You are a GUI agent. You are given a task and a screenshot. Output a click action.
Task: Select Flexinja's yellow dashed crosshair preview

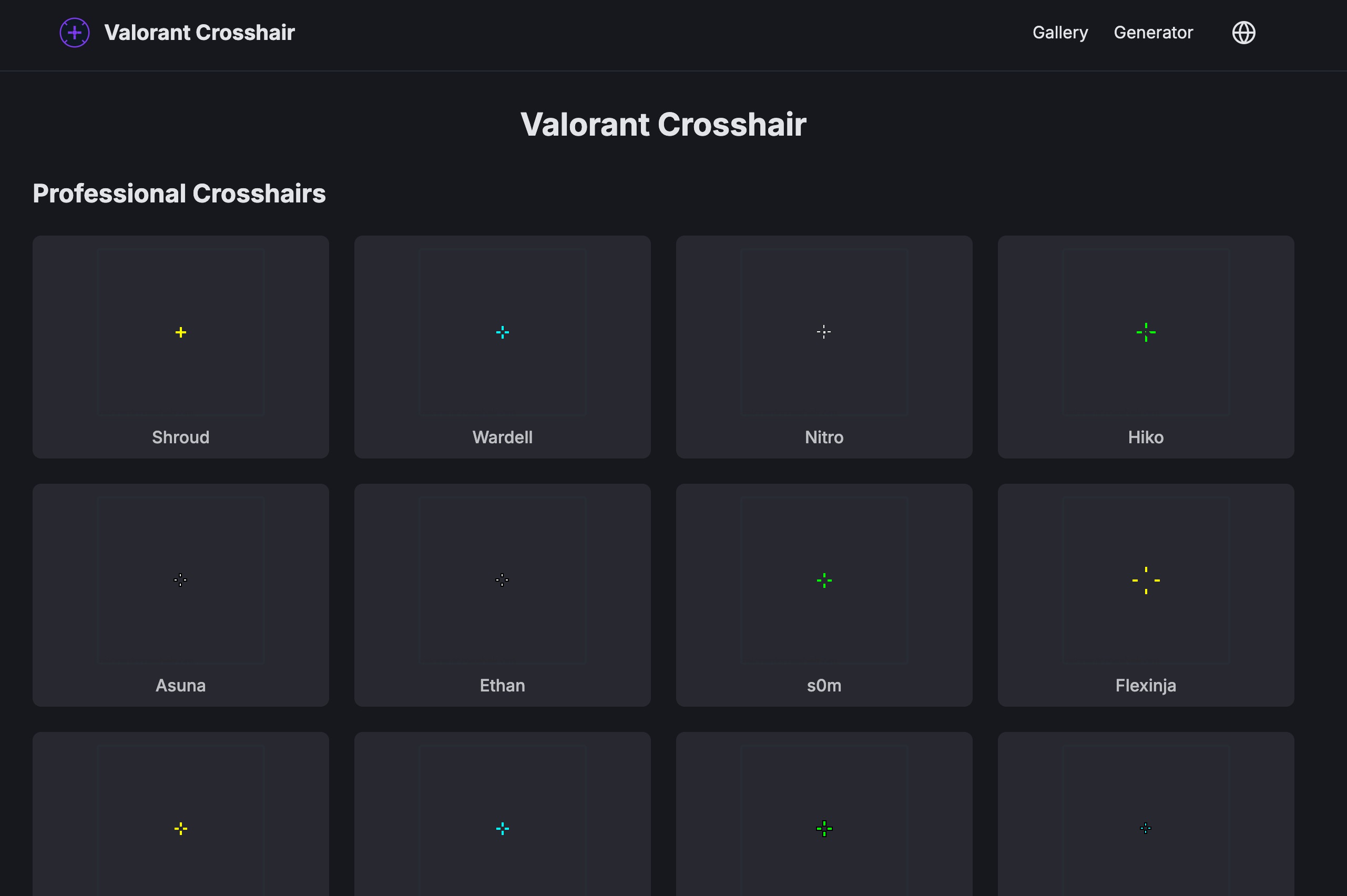pyautogui.click(x=1145, y=580)
